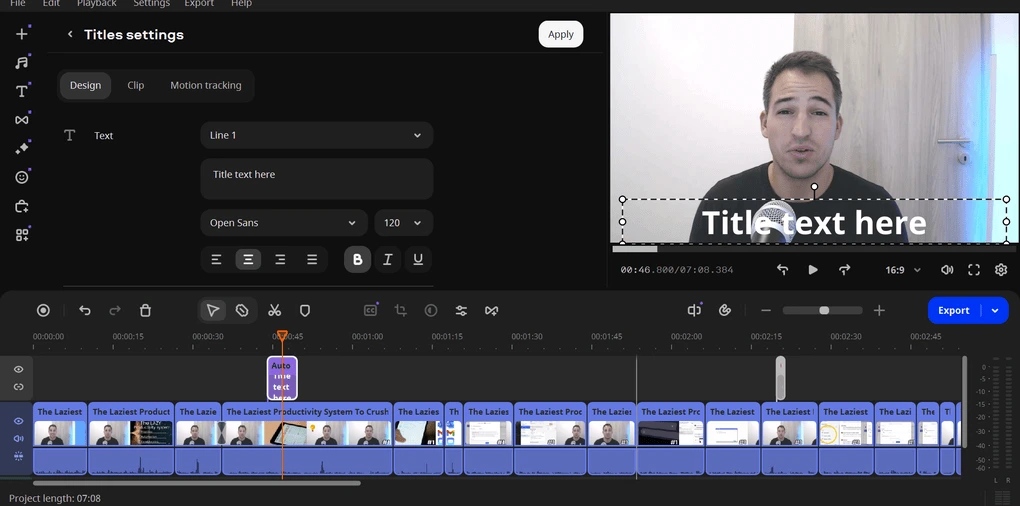
Task: Zoom out the timeline with minus
Action: [x=766, y=310]
